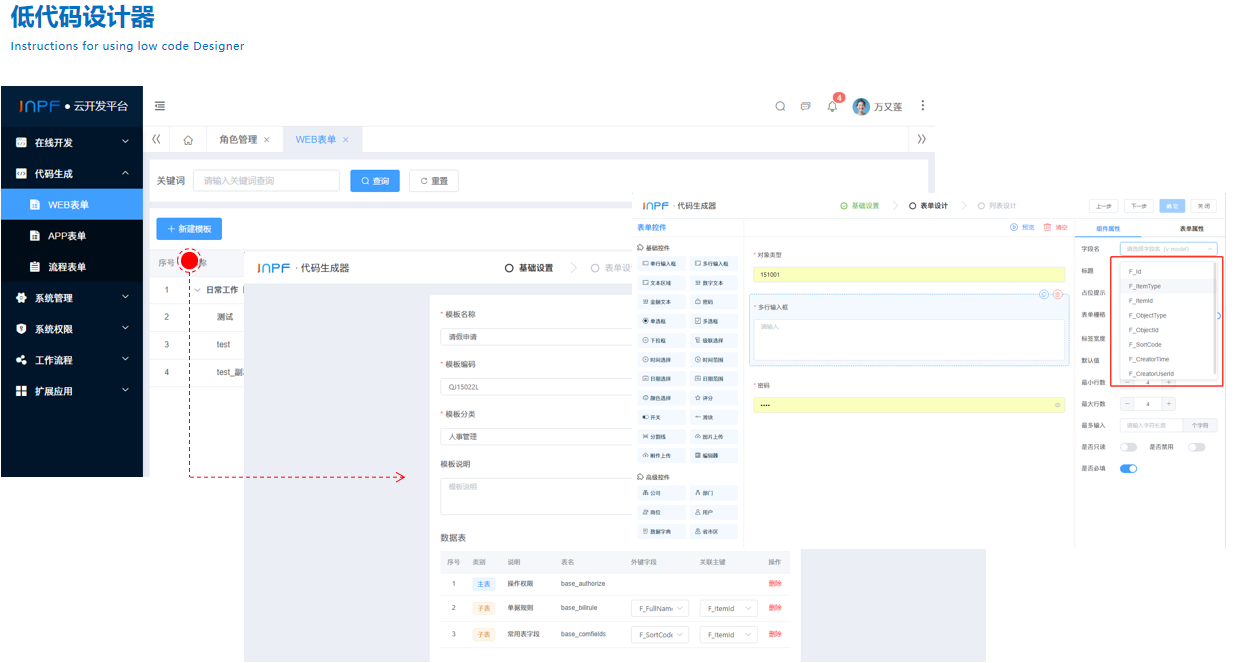
Task: Click the 查询 search button
Action: pos(375,181)
